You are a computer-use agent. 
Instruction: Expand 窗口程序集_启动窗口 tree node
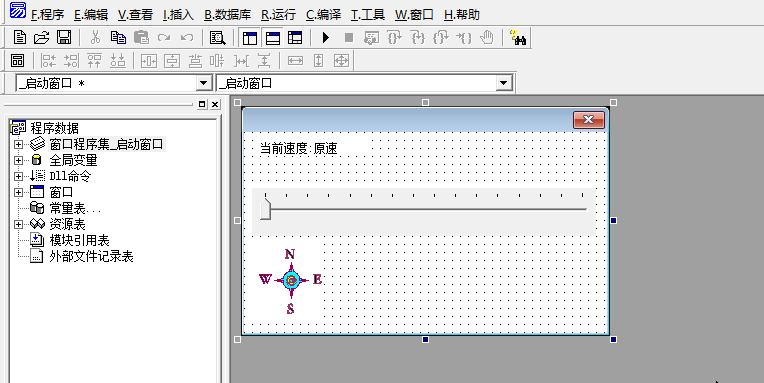(19, 144)
